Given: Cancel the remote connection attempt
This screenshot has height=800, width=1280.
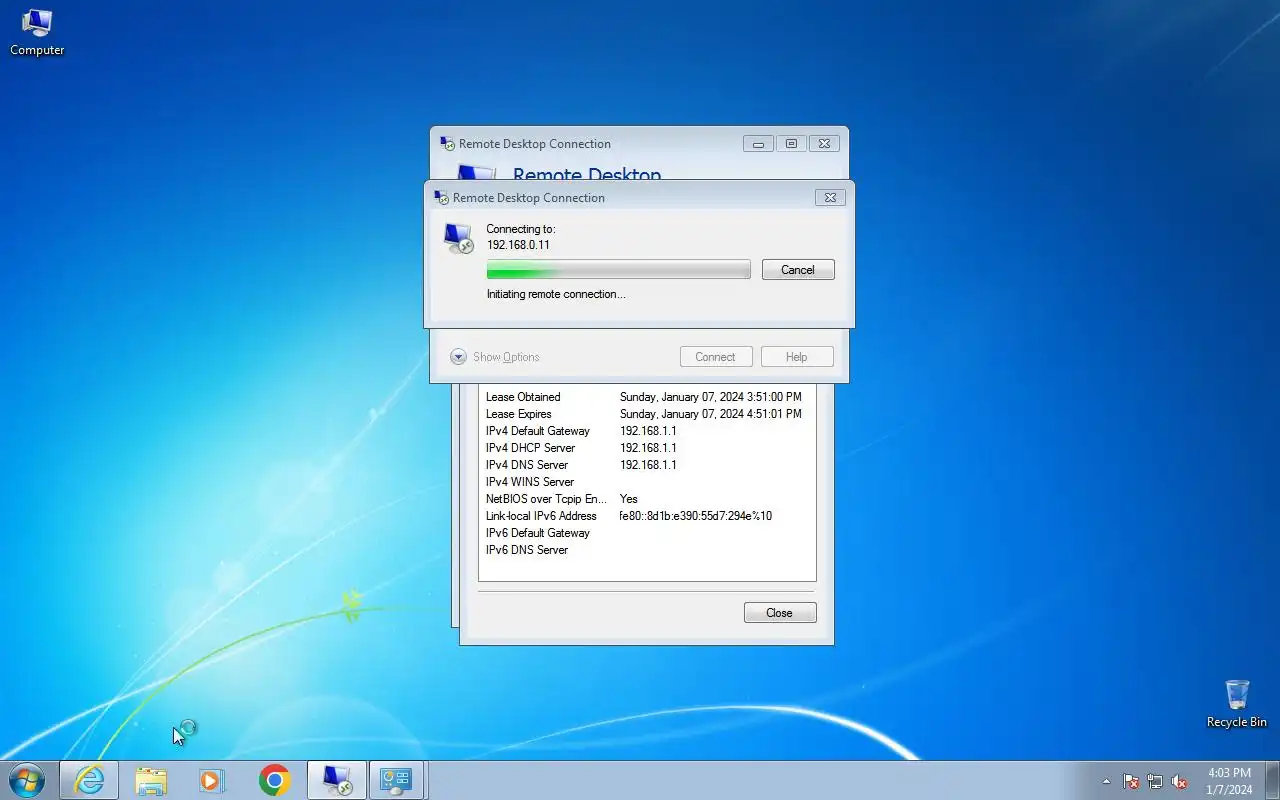Looking at the screenshot, I should coord(798,270).
